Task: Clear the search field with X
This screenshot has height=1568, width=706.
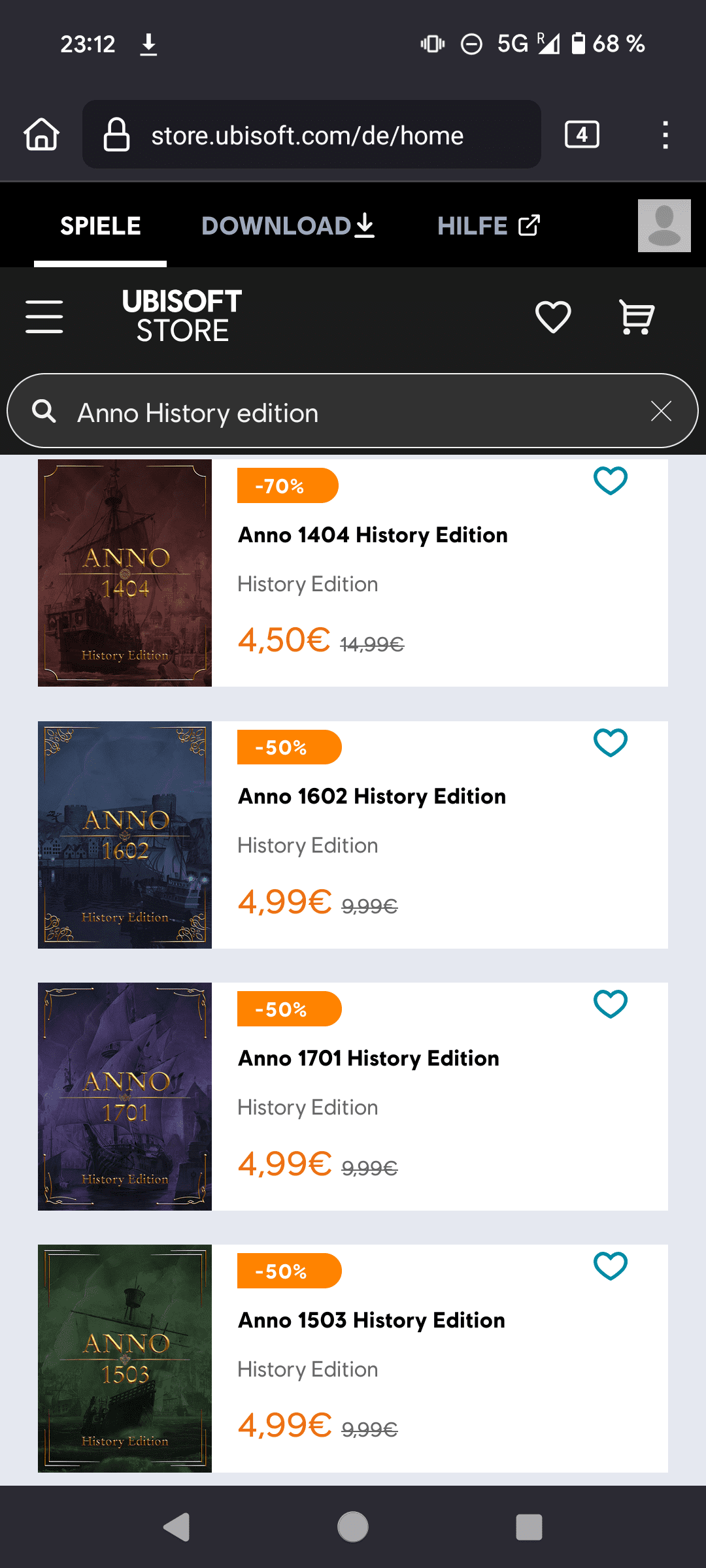Action: [661, 412]
